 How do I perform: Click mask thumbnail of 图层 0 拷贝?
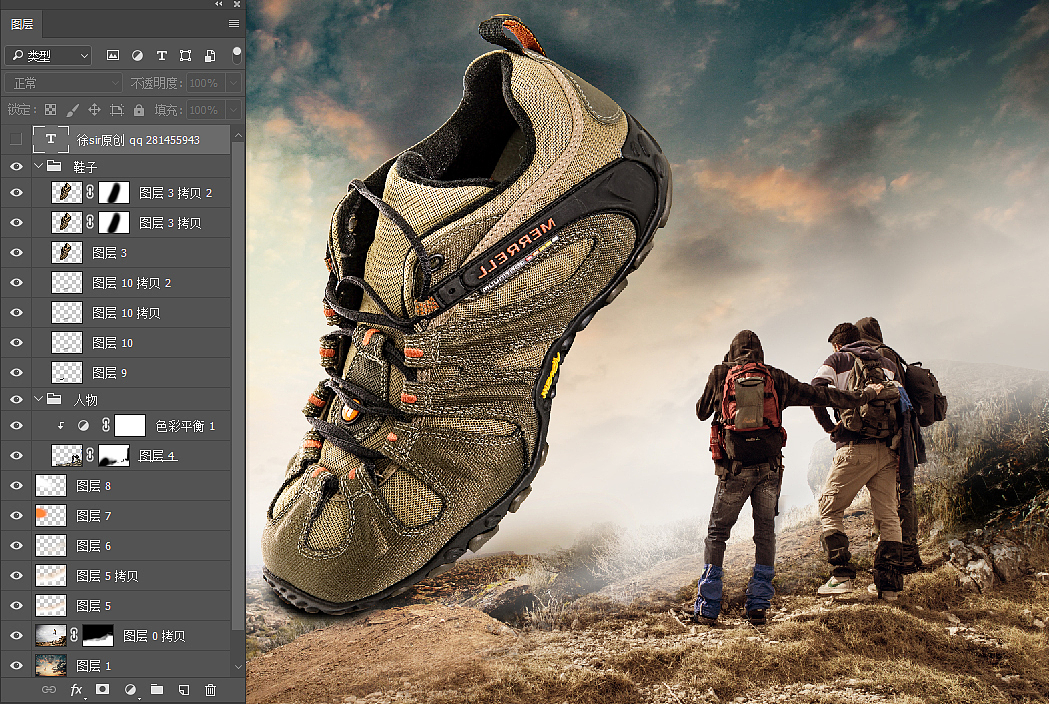click(98, 635)
